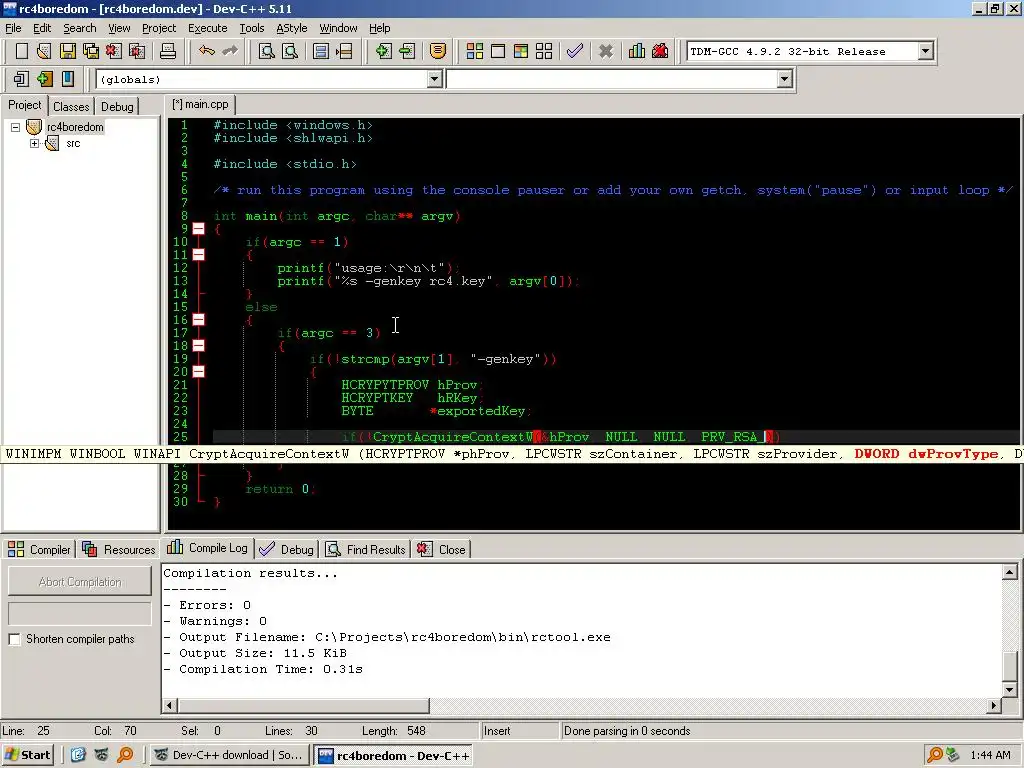Viewport: 1024px width, 768px height.
Task: Switch to the left panel Debug tab
Action: [x=118, y=106]
